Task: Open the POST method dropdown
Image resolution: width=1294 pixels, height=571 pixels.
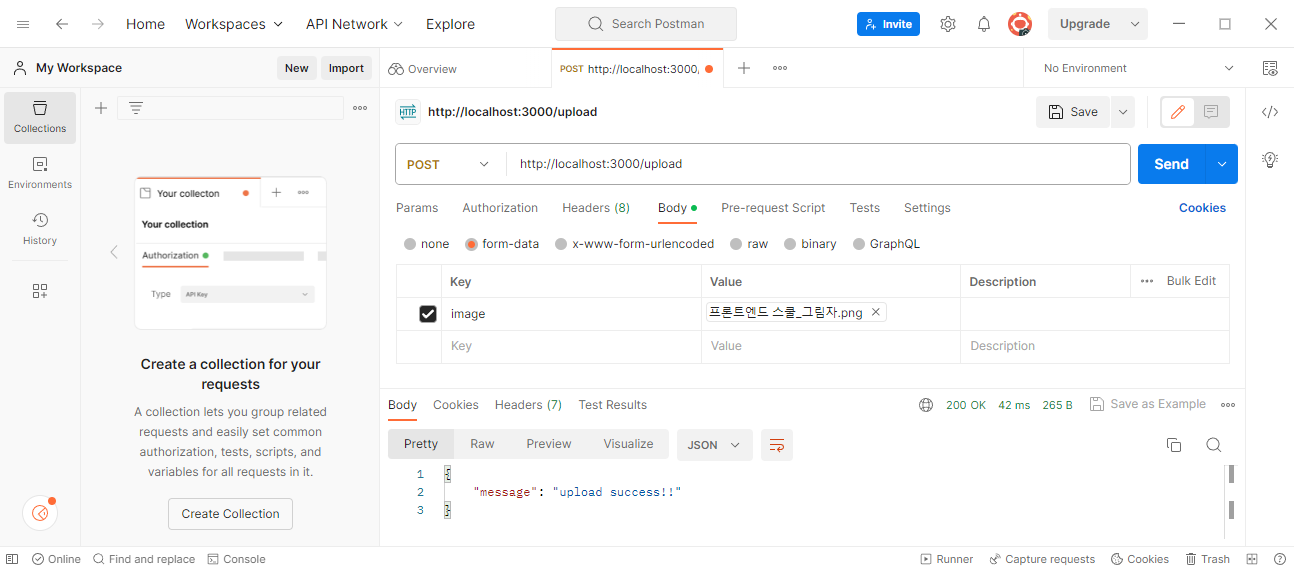Action: tap(449, 164)
